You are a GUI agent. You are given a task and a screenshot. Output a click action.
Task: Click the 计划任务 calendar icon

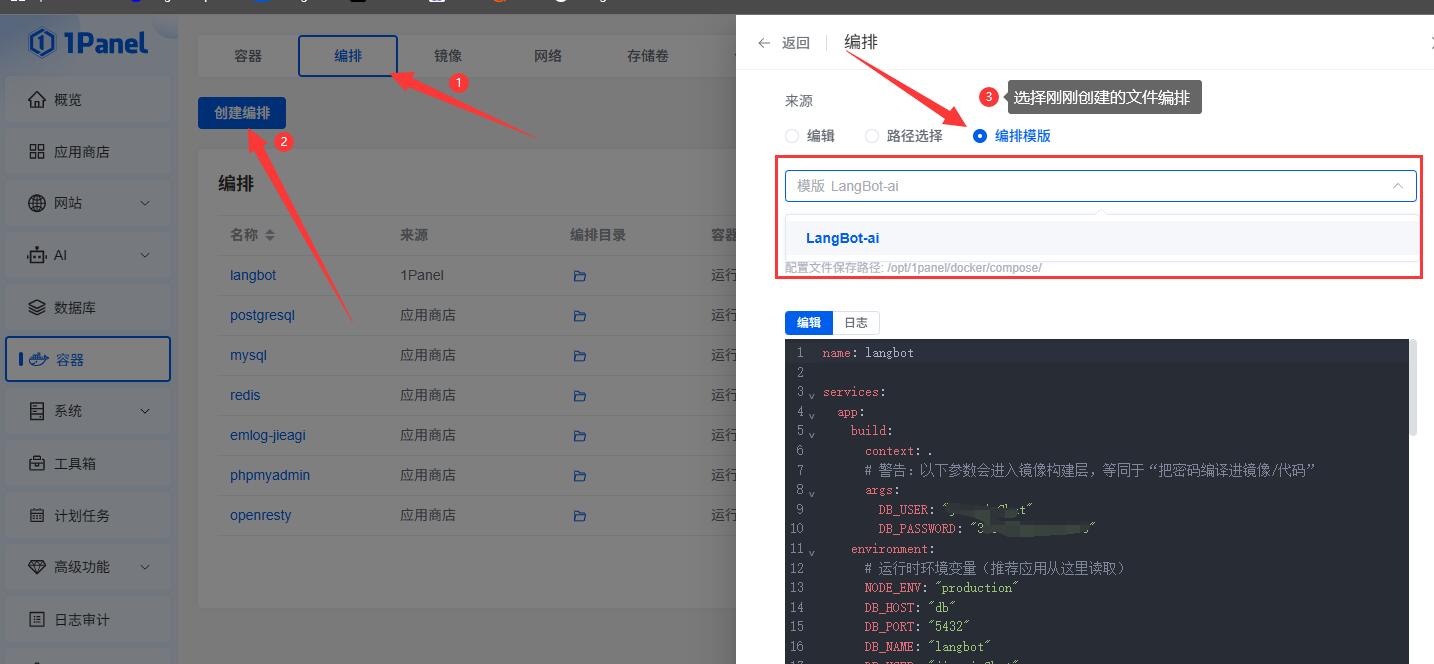(37, 515)
